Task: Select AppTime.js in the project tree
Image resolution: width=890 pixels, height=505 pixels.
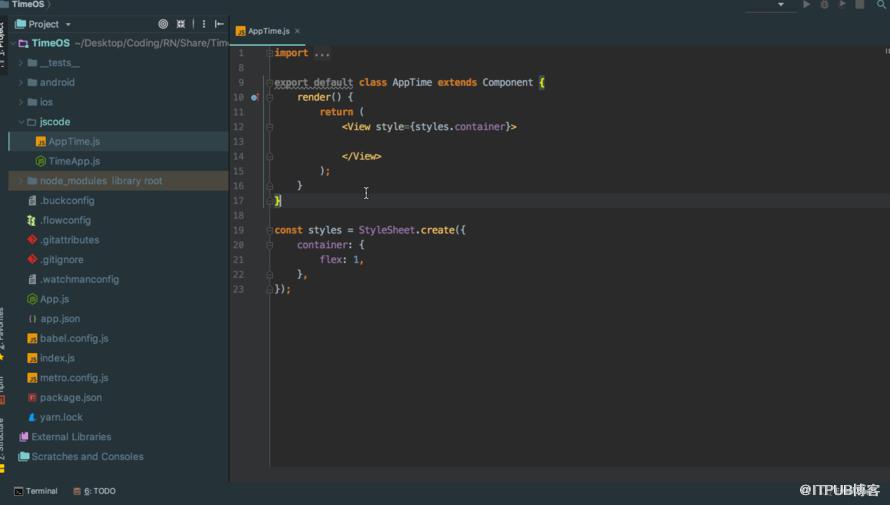Action: click(74, 141)
